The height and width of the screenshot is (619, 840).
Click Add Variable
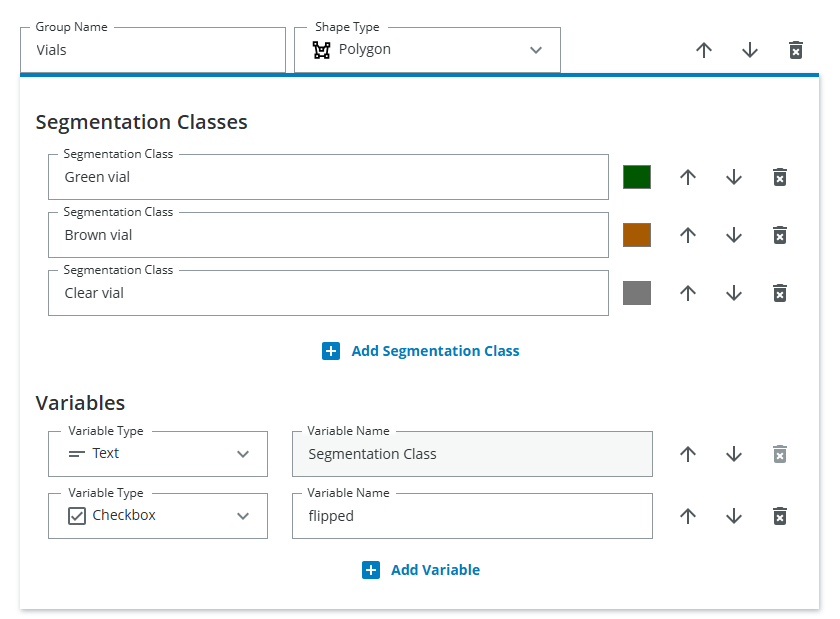436,569
